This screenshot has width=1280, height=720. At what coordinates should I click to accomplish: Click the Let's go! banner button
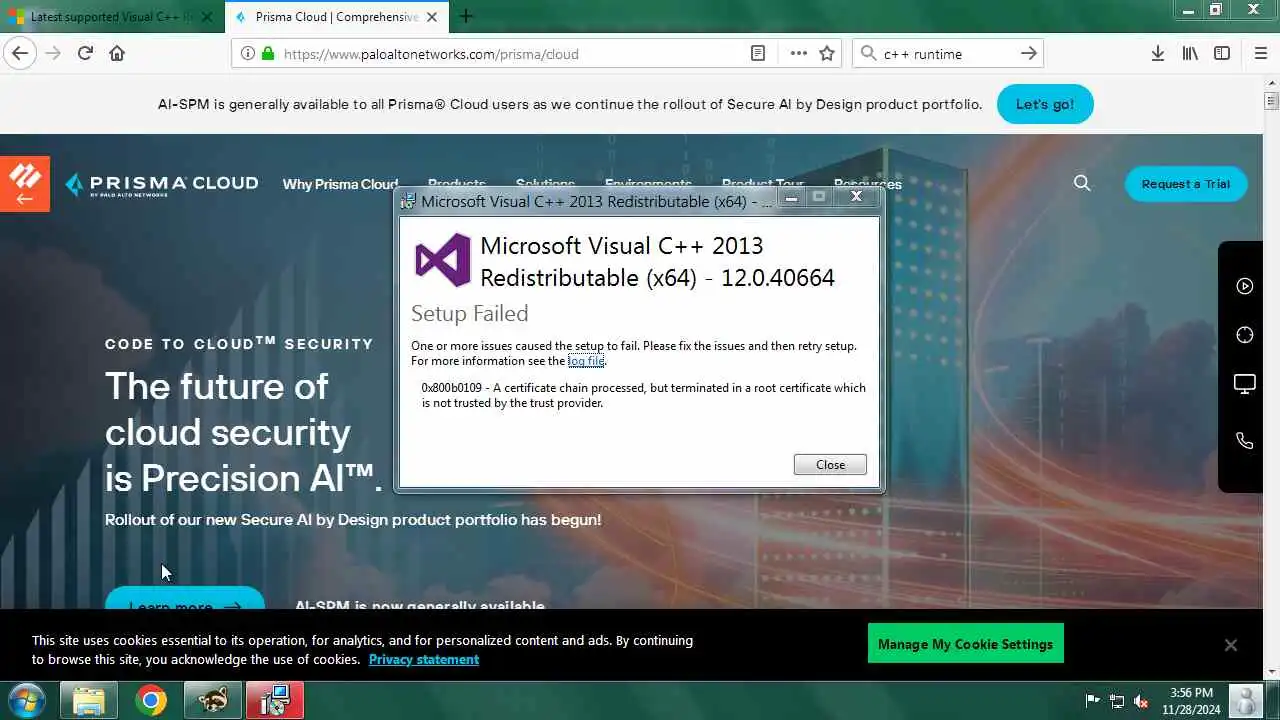[1045, 104]
